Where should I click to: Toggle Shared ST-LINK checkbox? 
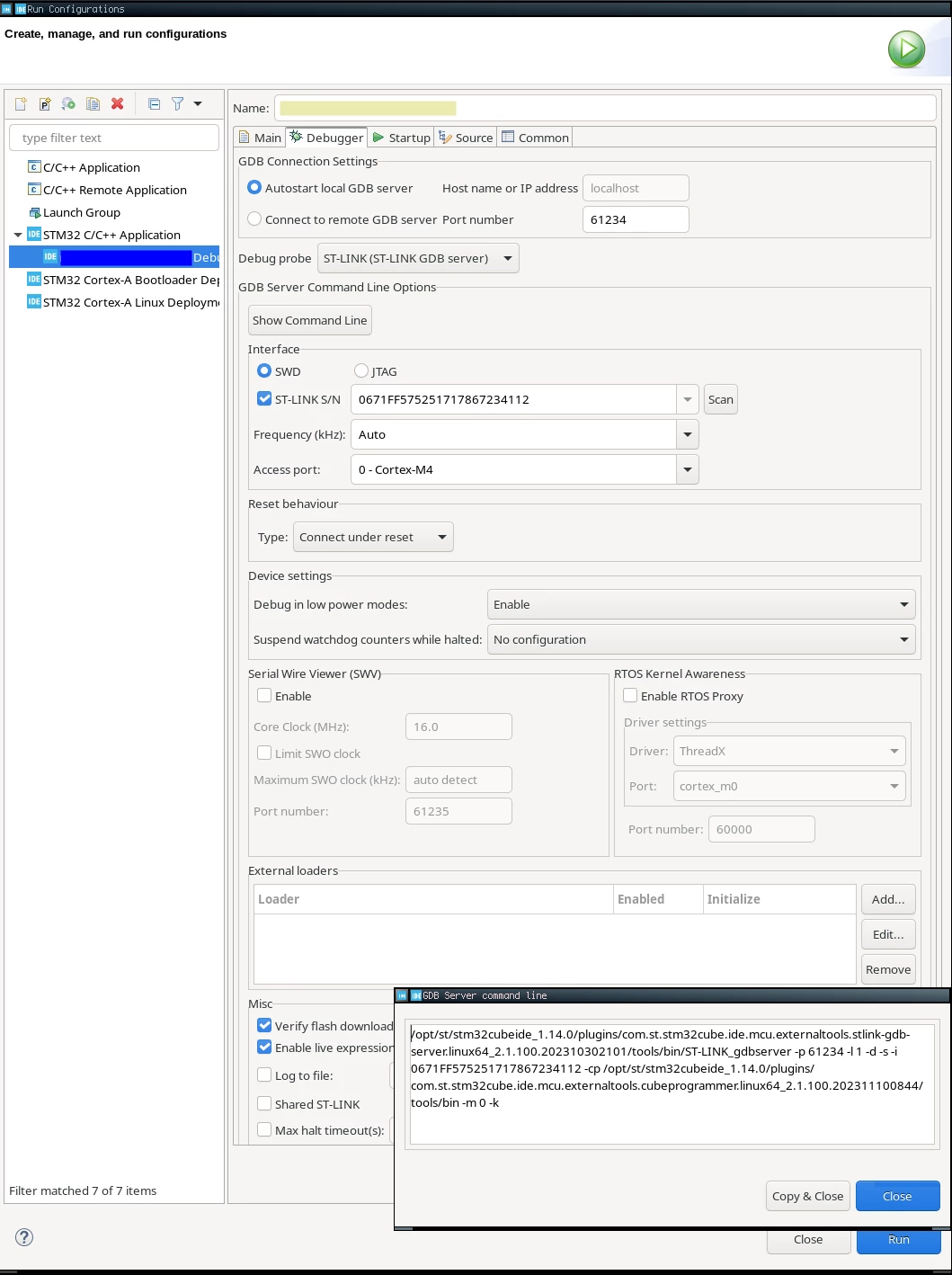[264, 1104]
